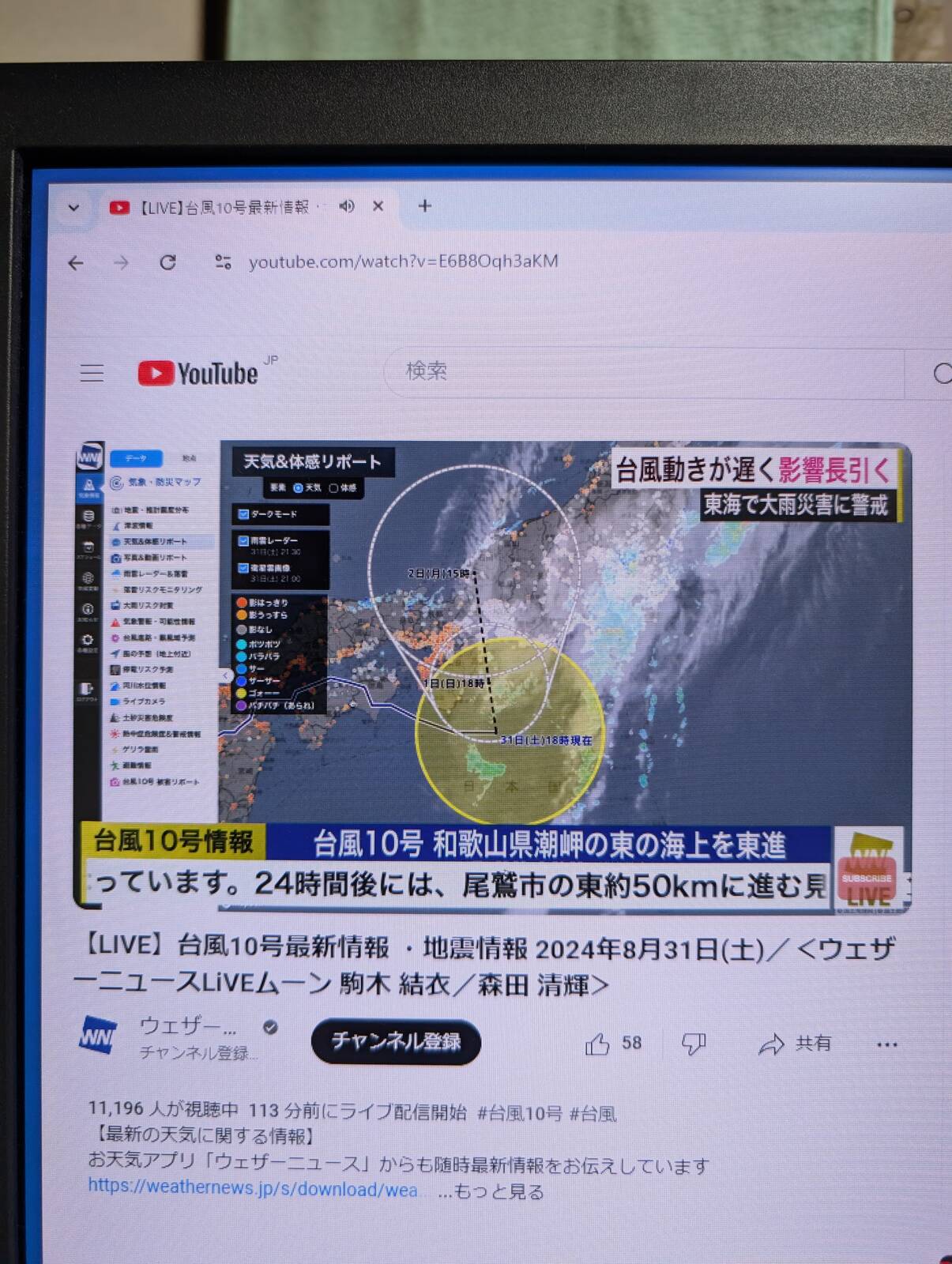Select the 気象情報 sidebar icon
The image size is (952, 1264).
(x=88, y=488)
